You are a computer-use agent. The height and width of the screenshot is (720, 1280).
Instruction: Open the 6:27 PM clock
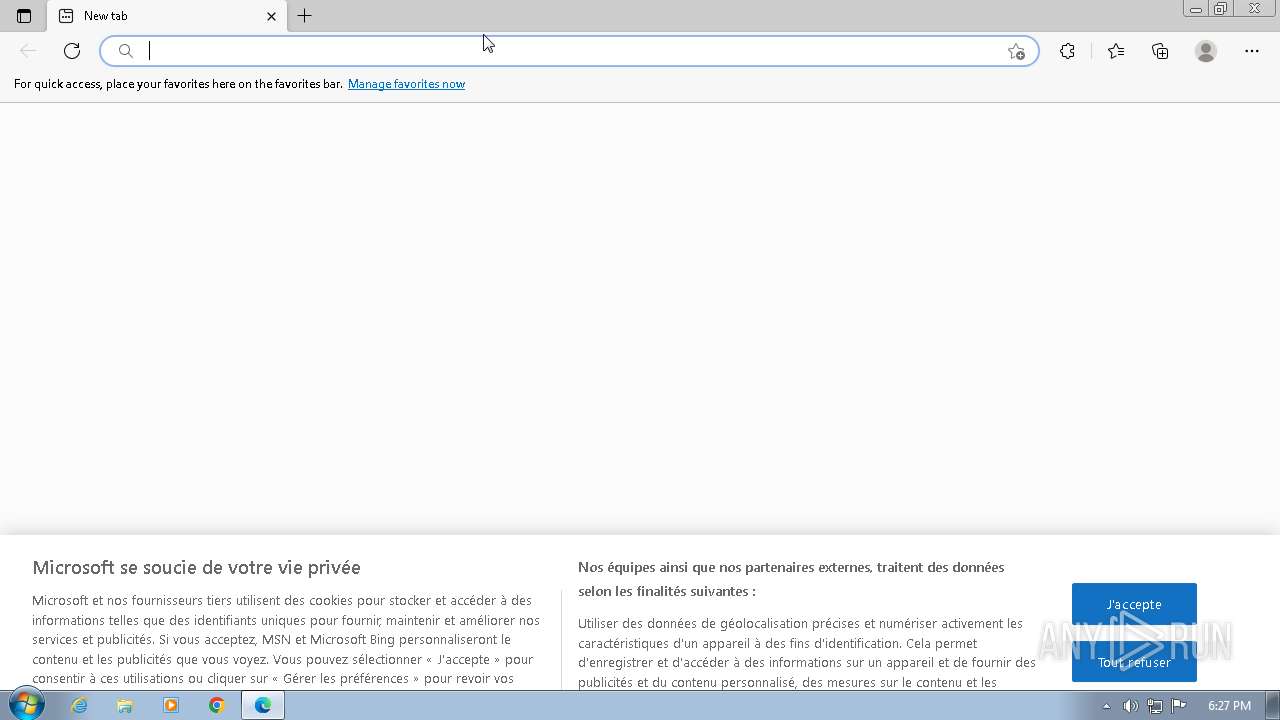pyautogui.click(x=1229, y=706)
